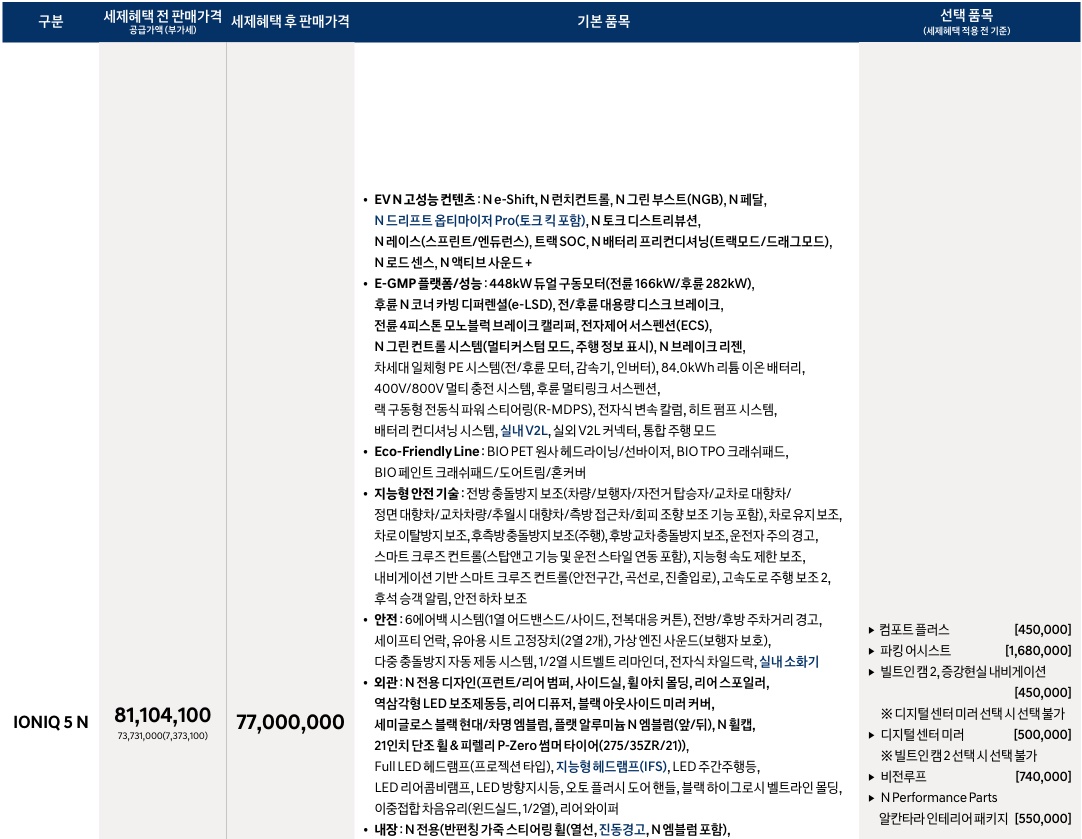
Task: Click the N Performance Parts option
Action: pyautogui.click(x=938, y=798)
